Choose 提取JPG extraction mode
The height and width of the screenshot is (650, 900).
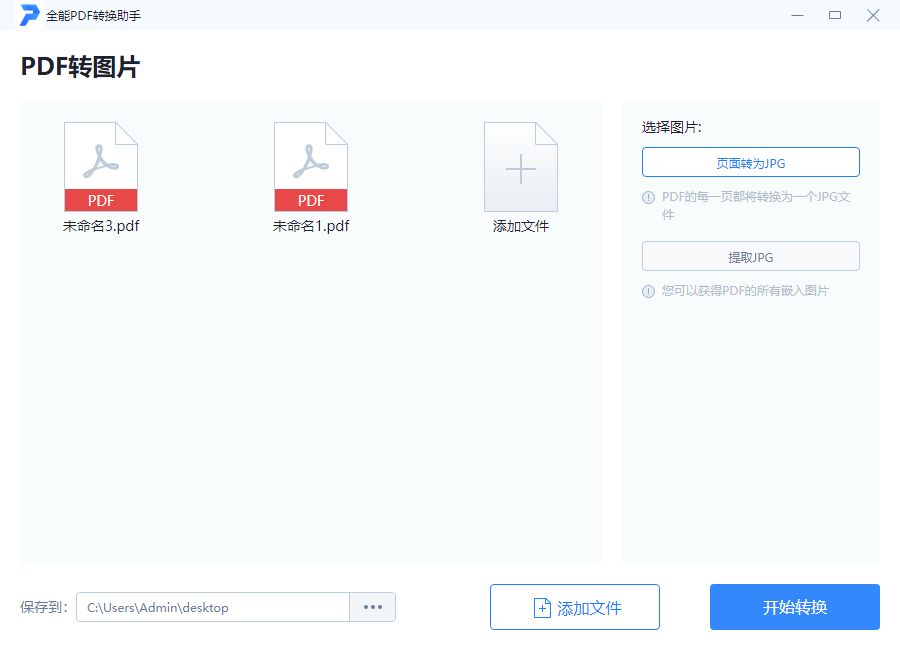pyautogui.click(x=751, y=256)
